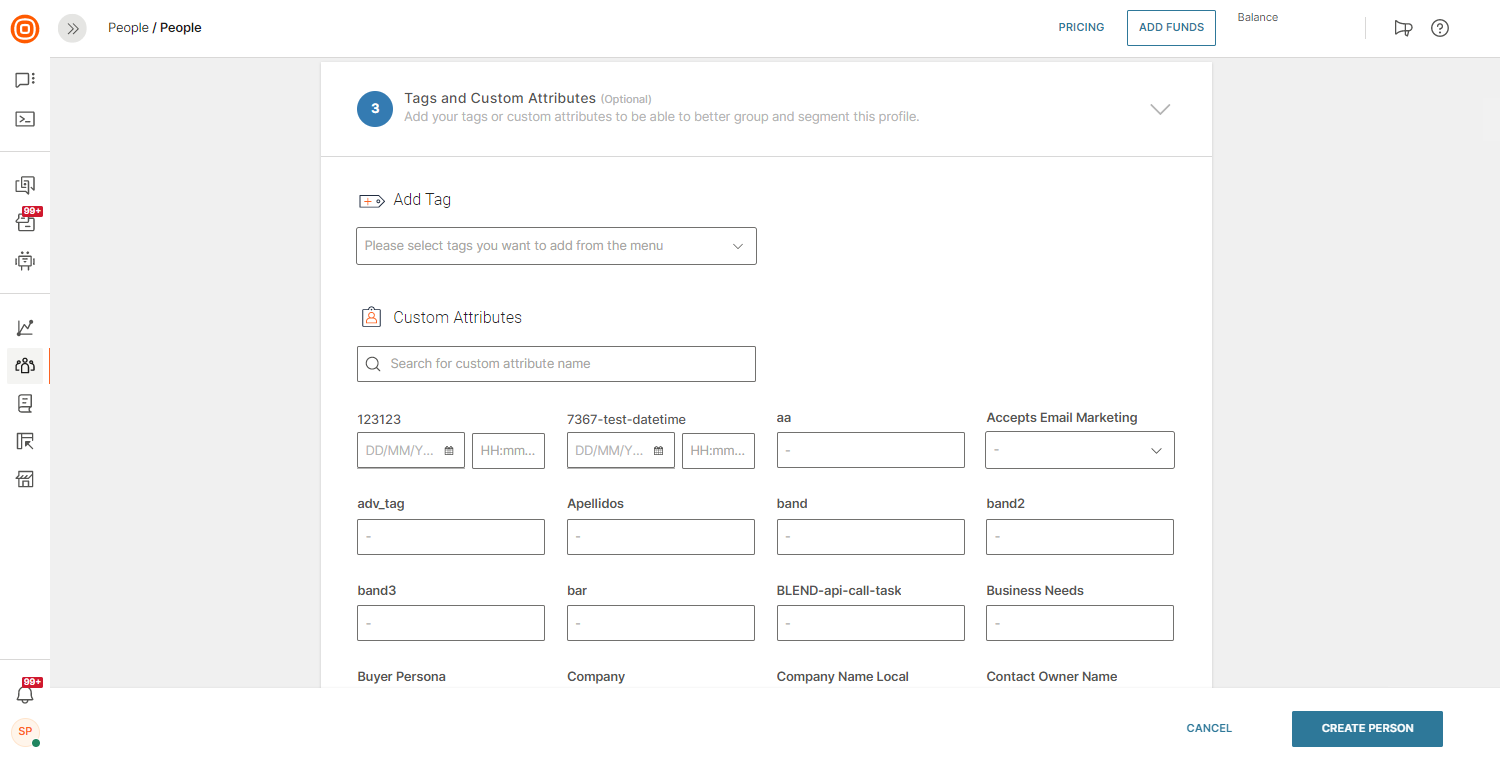Open the help question mark icon
1500x766 pixels.
pyautogui.click(x=1439, y=28)
